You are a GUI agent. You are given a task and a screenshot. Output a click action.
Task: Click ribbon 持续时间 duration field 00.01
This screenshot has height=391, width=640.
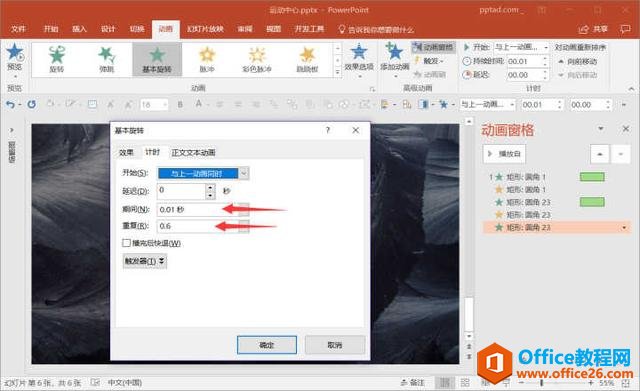524,61
